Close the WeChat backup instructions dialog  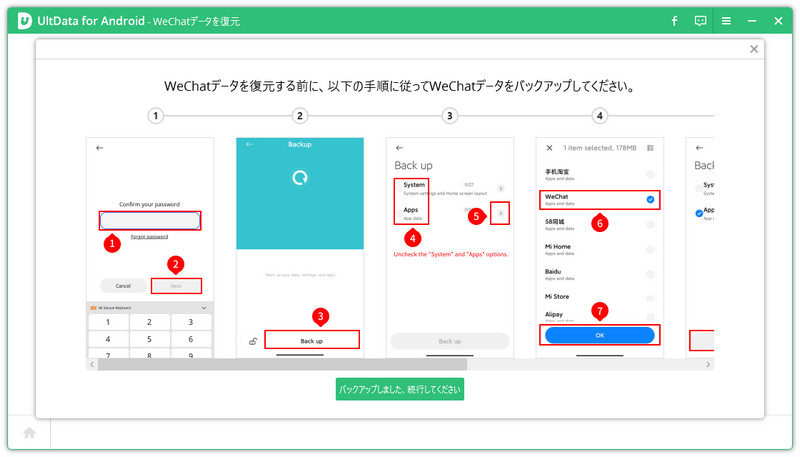tap(754, 49)
